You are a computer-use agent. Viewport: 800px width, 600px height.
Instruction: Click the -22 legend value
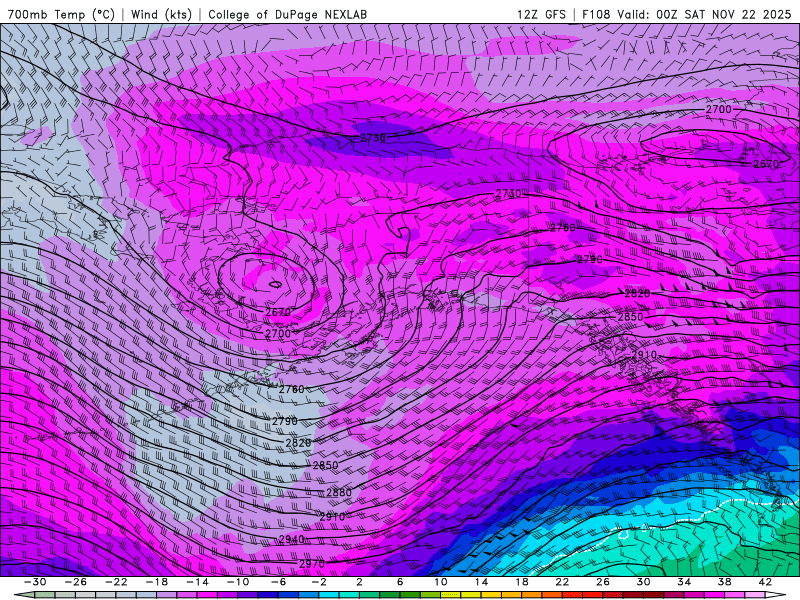116,582
